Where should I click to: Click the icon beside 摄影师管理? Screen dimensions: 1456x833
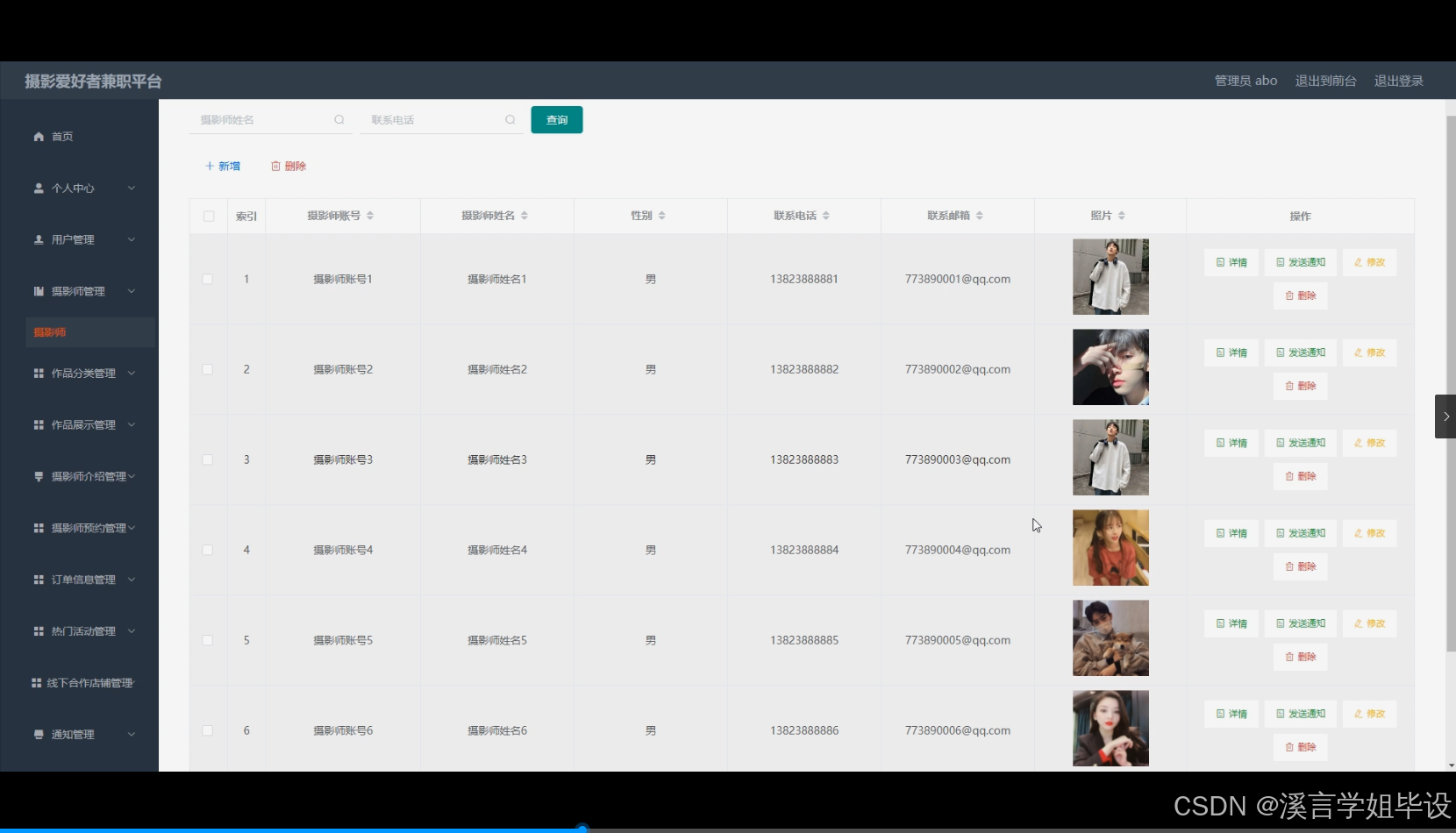pyautogui.click(x=39, y=291)
